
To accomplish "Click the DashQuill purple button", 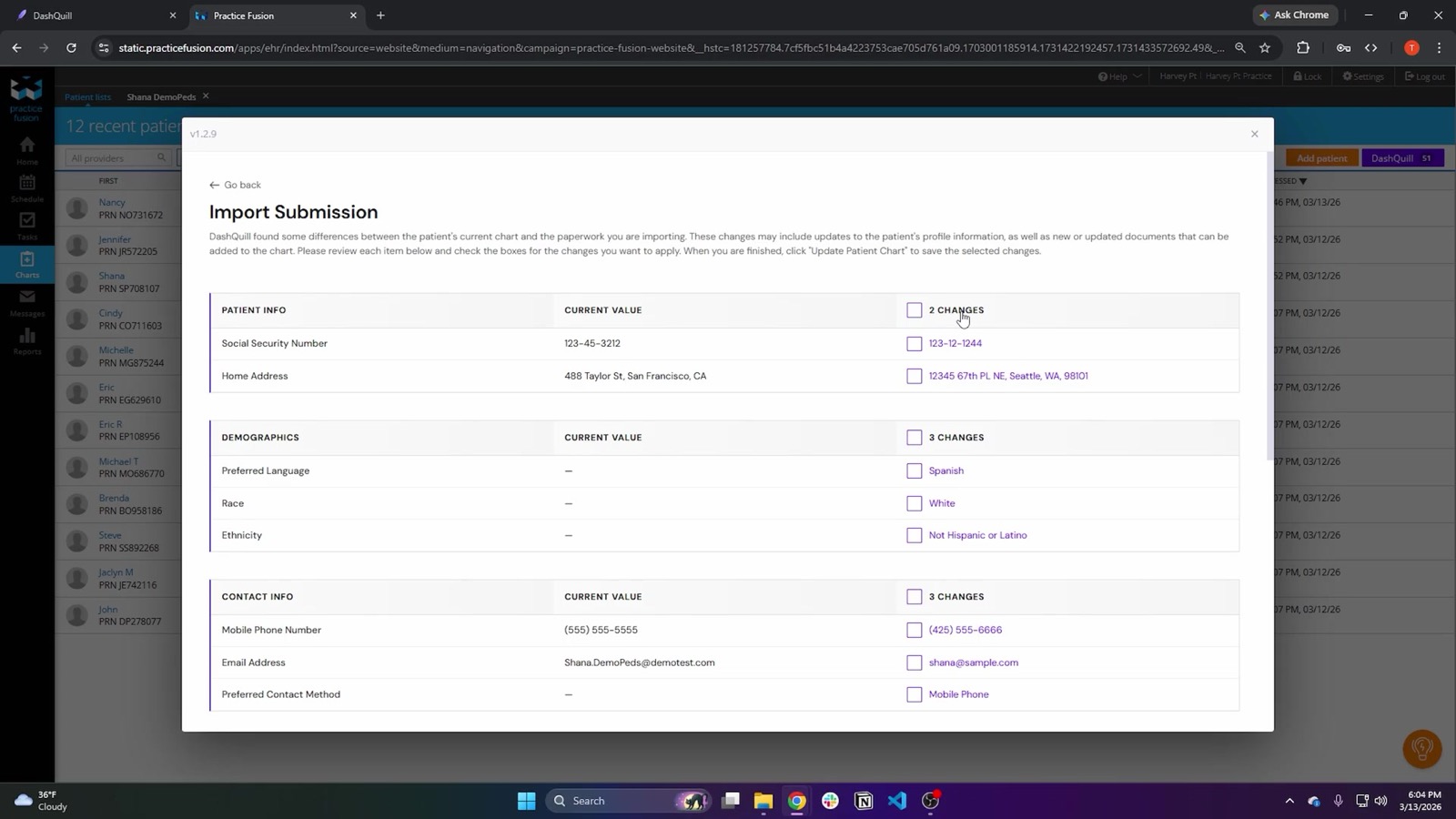I will tap(1402, 158).
